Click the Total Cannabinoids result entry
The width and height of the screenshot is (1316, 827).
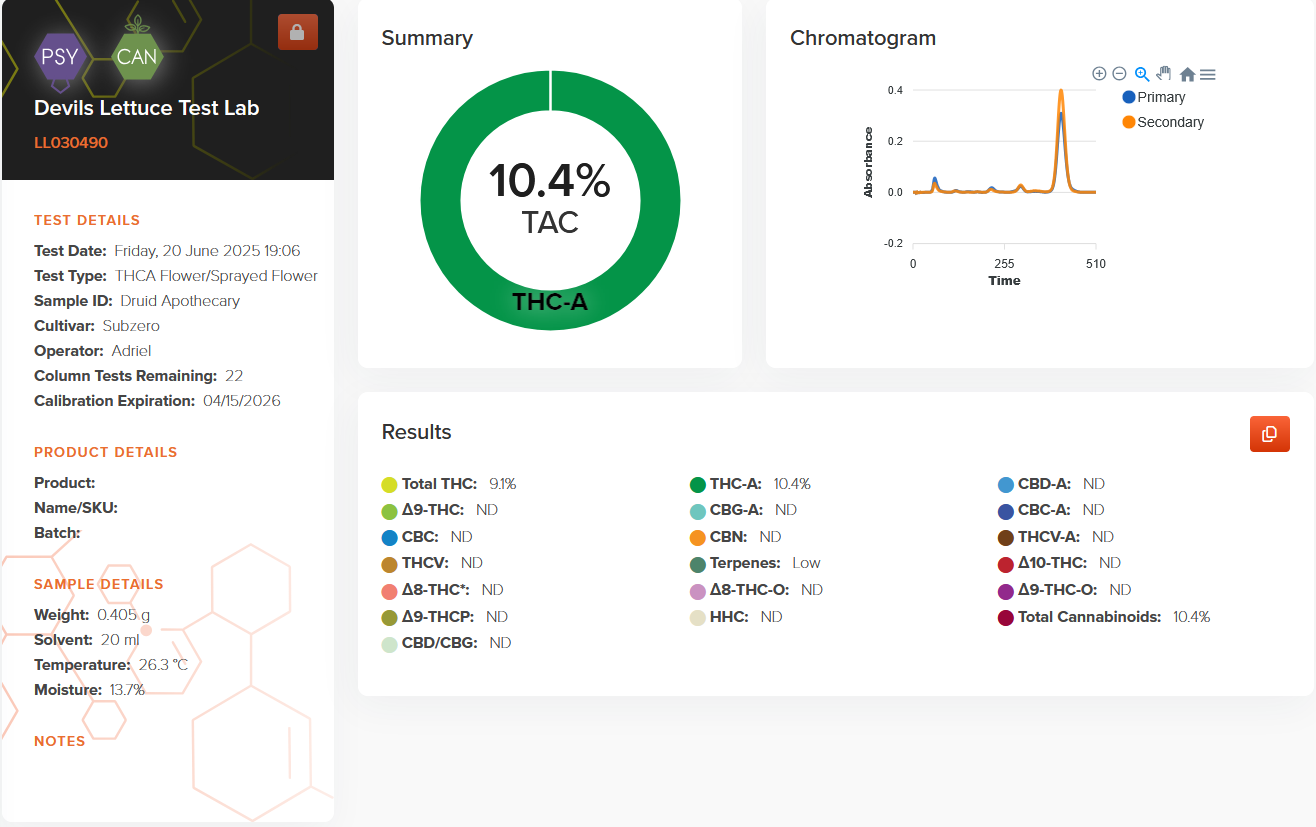pyautogui.click(x=1089, y=618)
